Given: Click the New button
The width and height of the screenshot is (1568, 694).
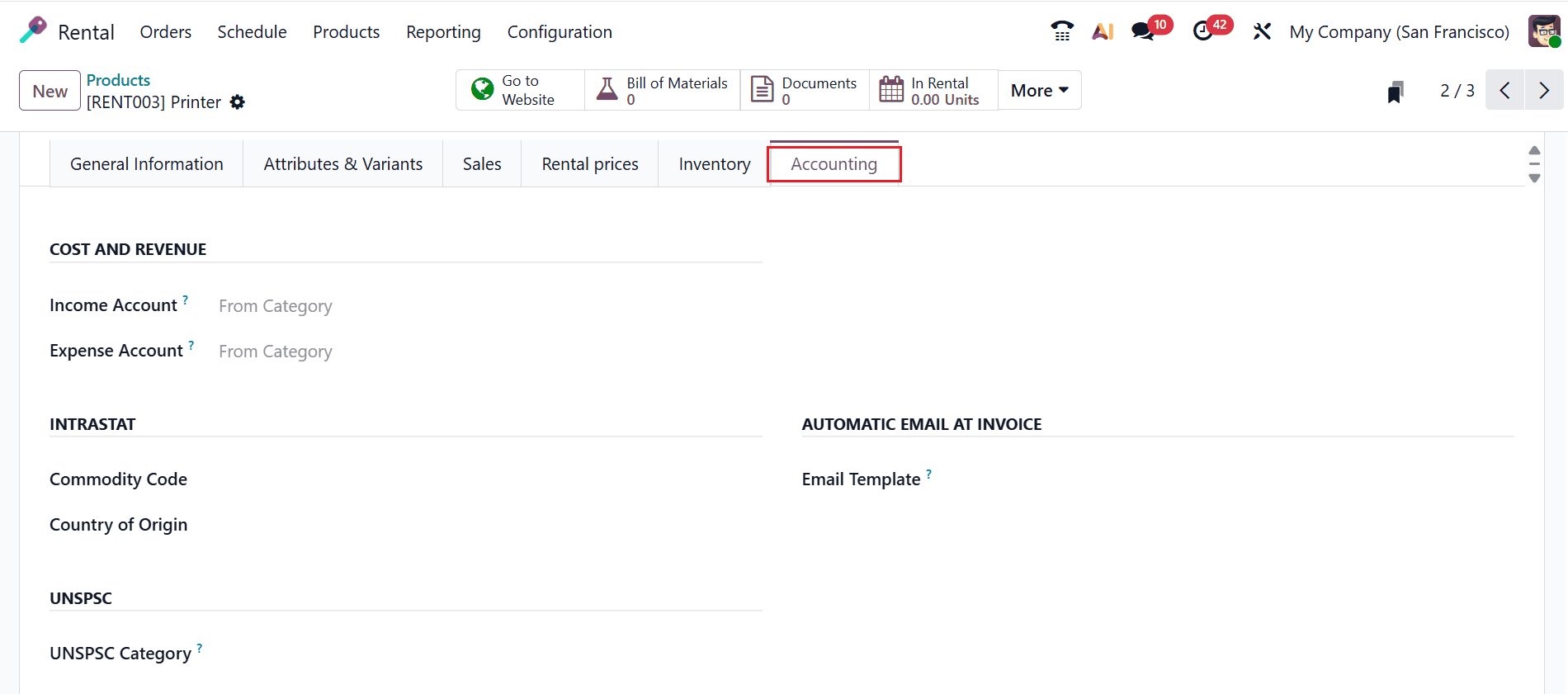Looking at the screenshot, I should (50, 91).
